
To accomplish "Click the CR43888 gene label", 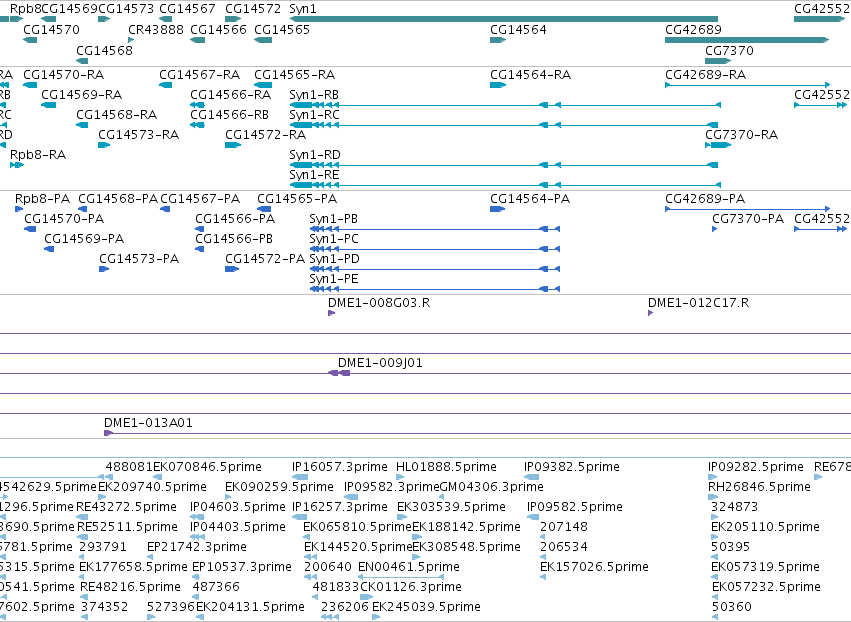I will [x=156, y=29].
